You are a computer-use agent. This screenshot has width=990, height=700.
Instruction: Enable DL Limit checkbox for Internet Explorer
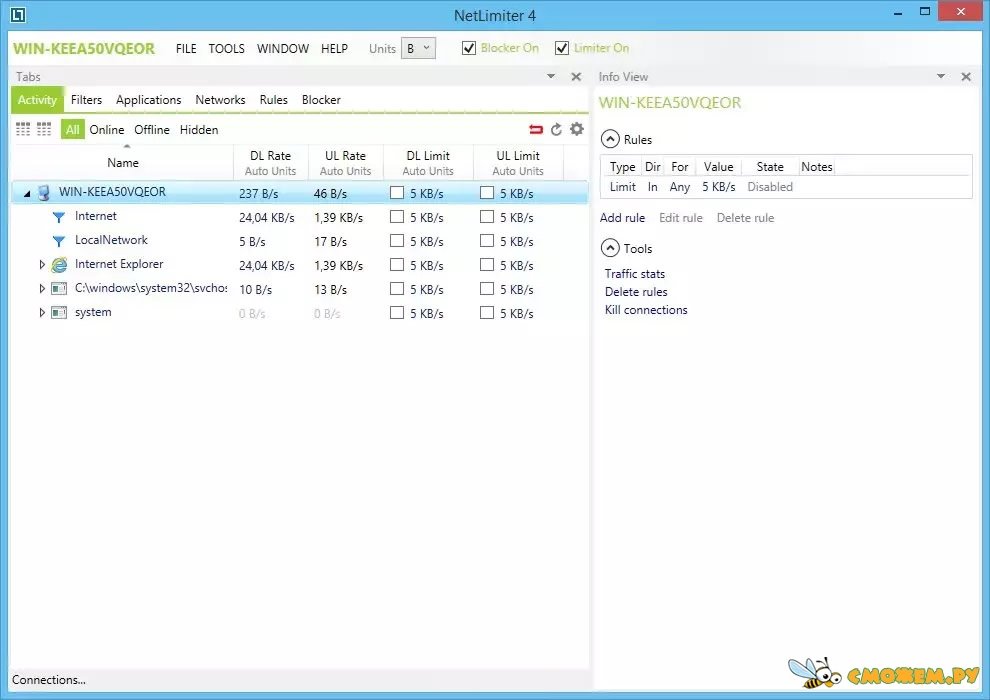click(x=397, y=265)
